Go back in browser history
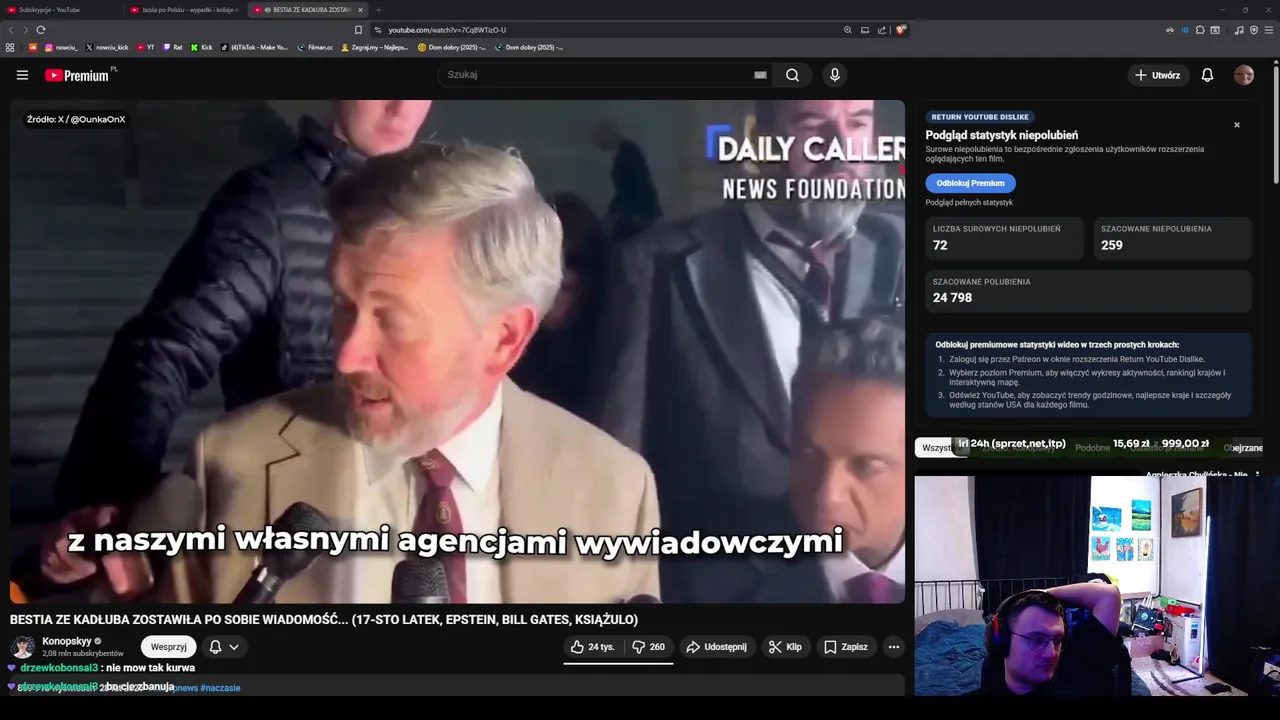Screen dimensions: 1280x720 (10, 30)
